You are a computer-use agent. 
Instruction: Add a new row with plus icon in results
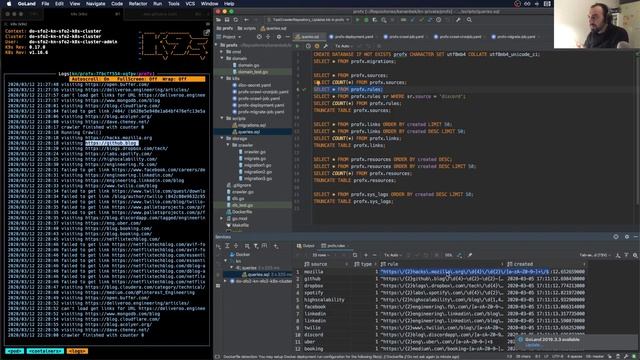366,255
